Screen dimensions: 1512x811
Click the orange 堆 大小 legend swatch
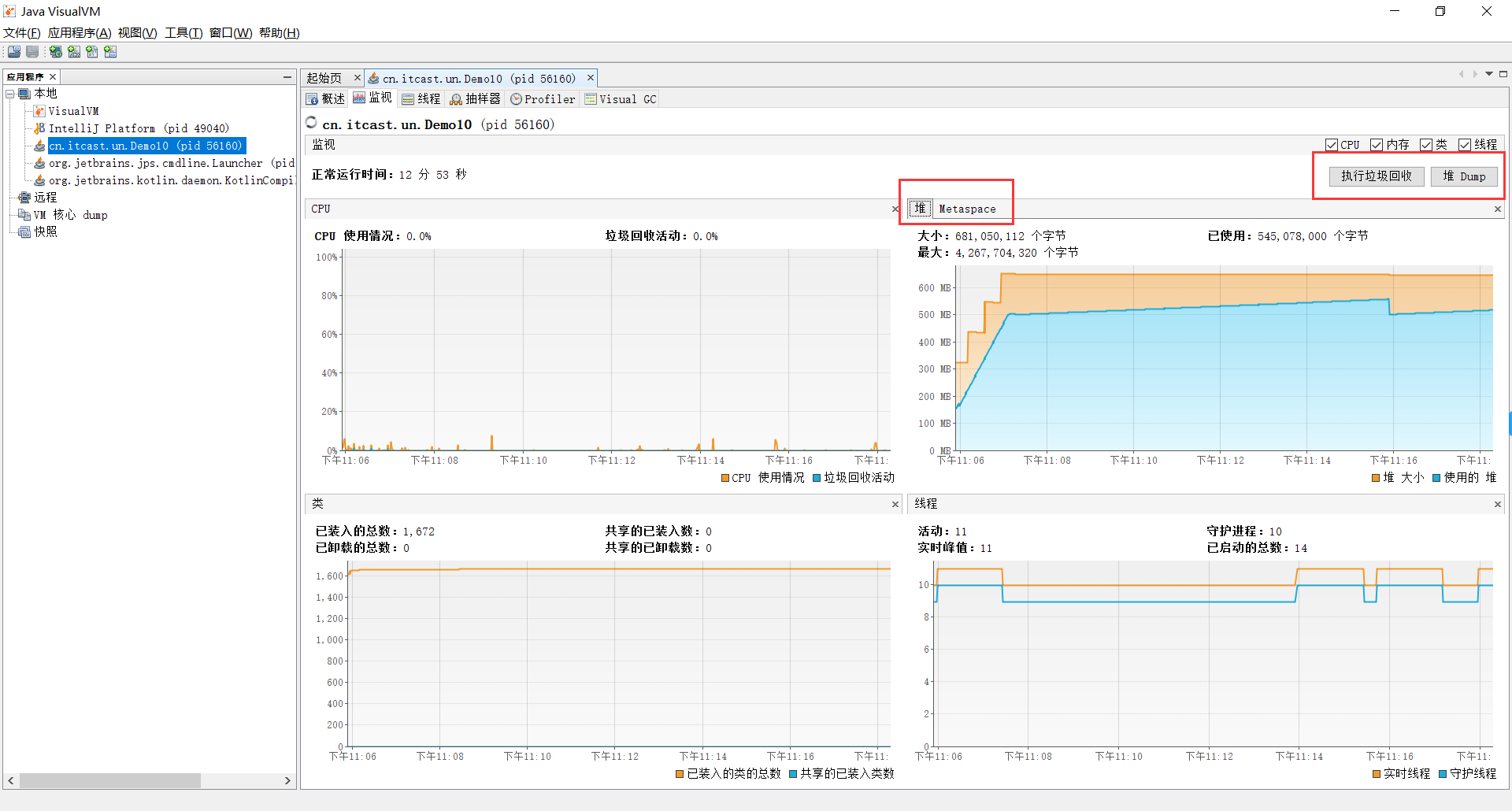click(1376, 478)
